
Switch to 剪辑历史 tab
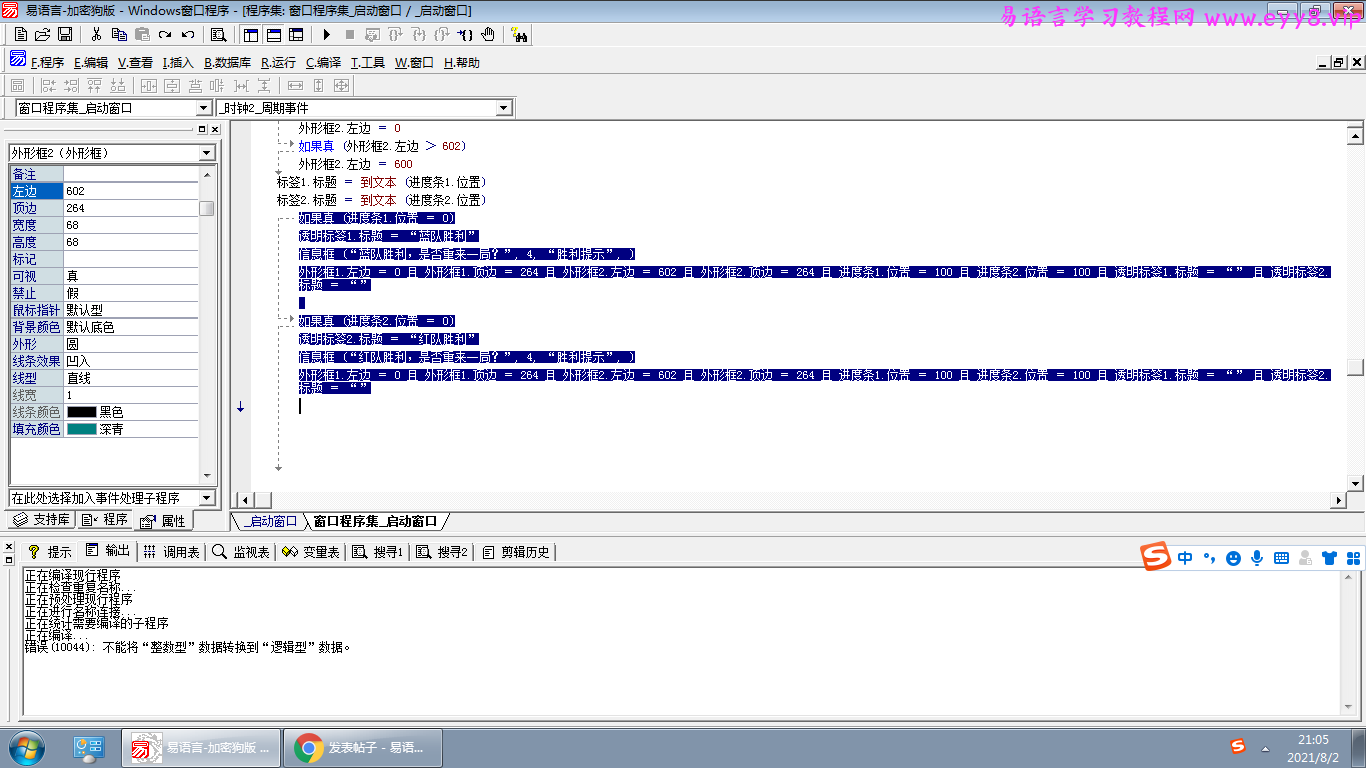click(x=516, y=552)
